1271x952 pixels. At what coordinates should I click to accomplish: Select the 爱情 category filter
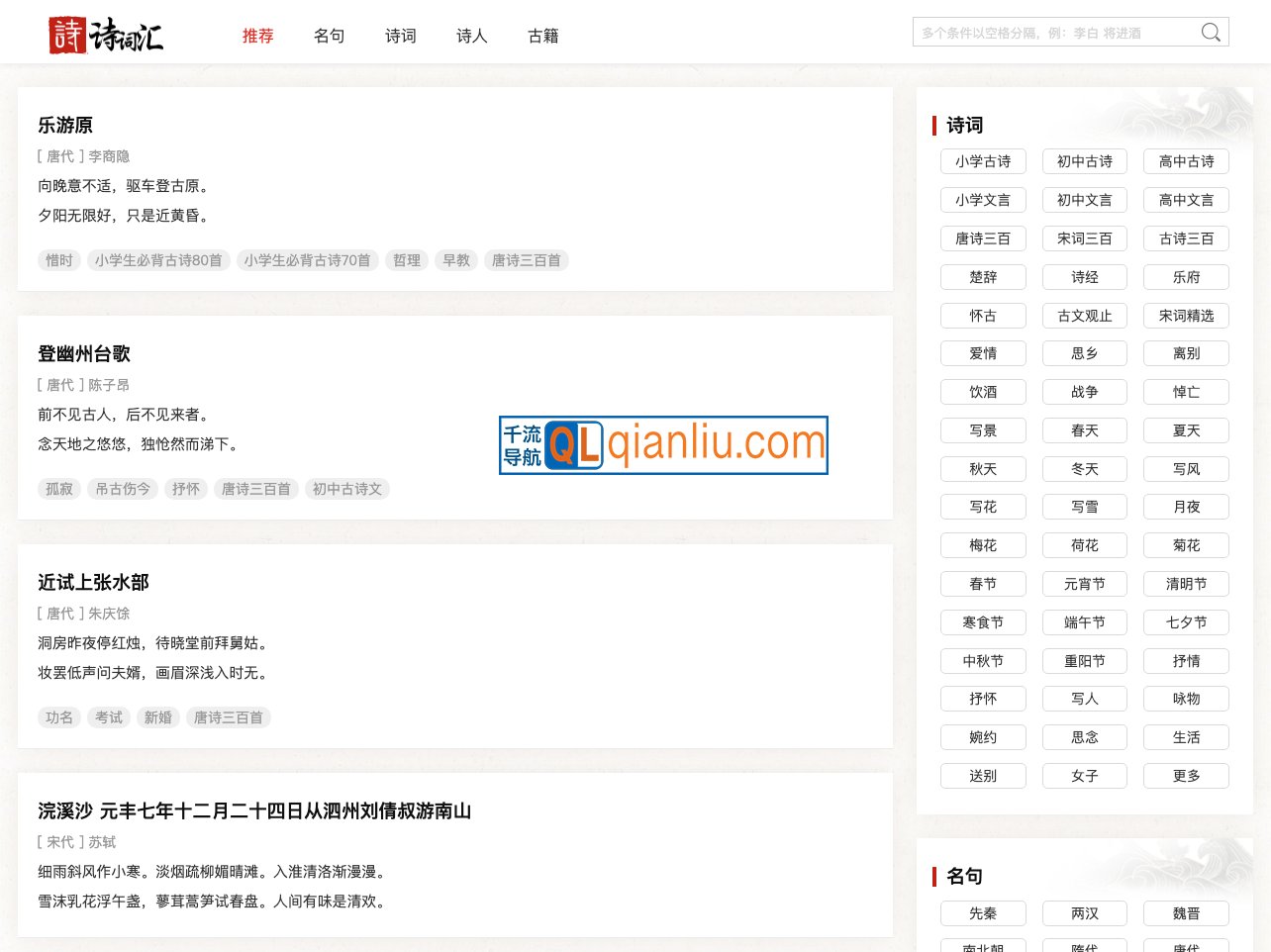coord(983,353)
